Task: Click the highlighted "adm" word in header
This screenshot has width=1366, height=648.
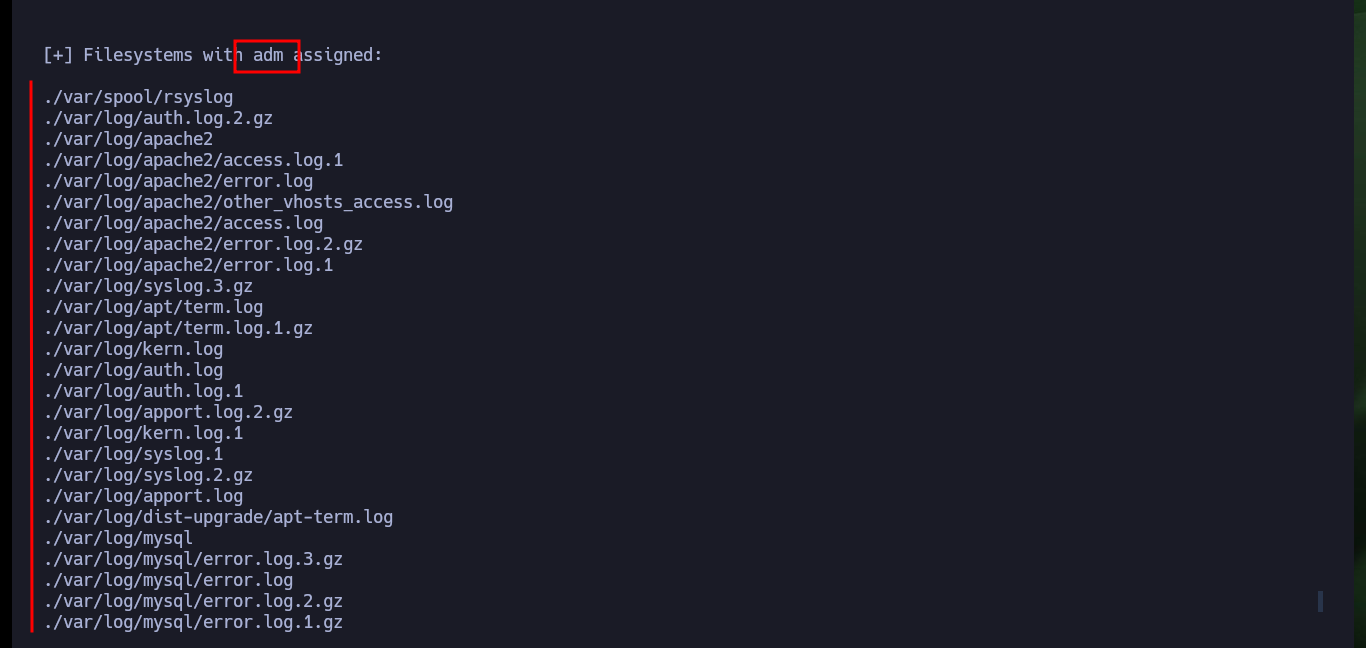Action: [268, 56]
